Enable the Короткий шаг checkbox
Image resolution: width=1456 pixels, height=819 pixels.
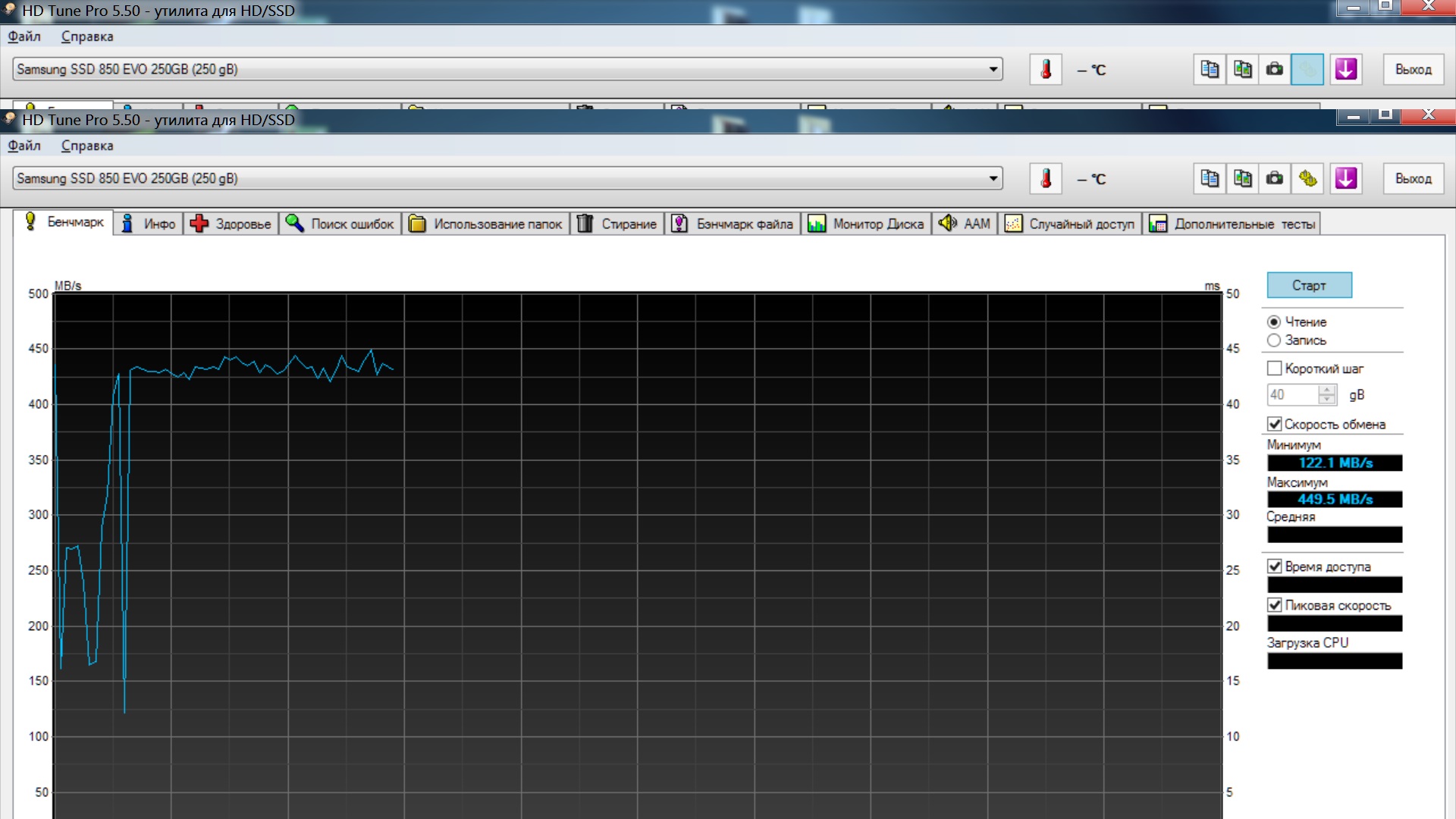[1275, 369]
